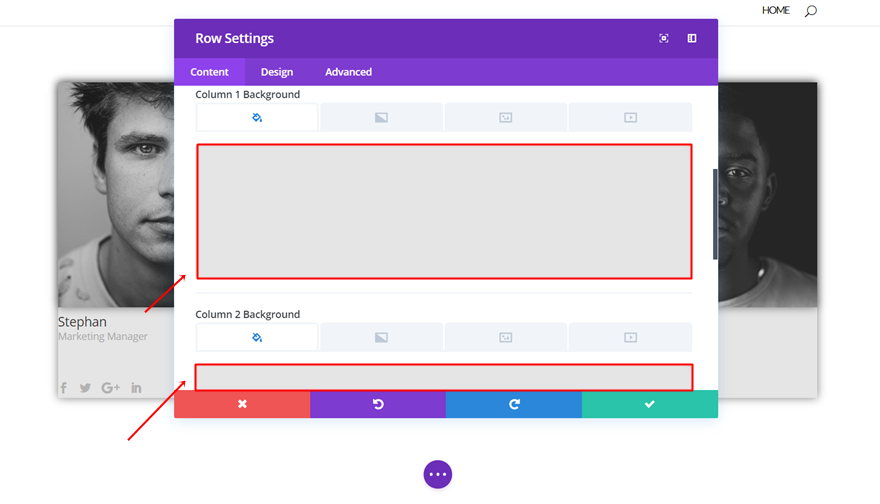
Task: Click the purple three-dots builder button
Action: pyautogui.click(x=438, y=474)
